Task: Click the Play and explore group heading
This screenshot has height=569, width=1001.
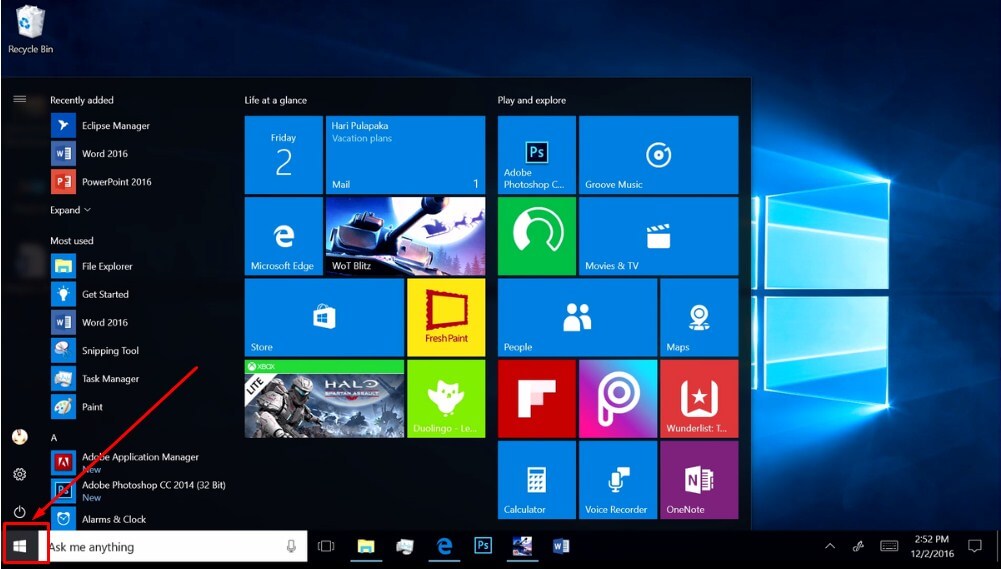Action: coord(532,100)
